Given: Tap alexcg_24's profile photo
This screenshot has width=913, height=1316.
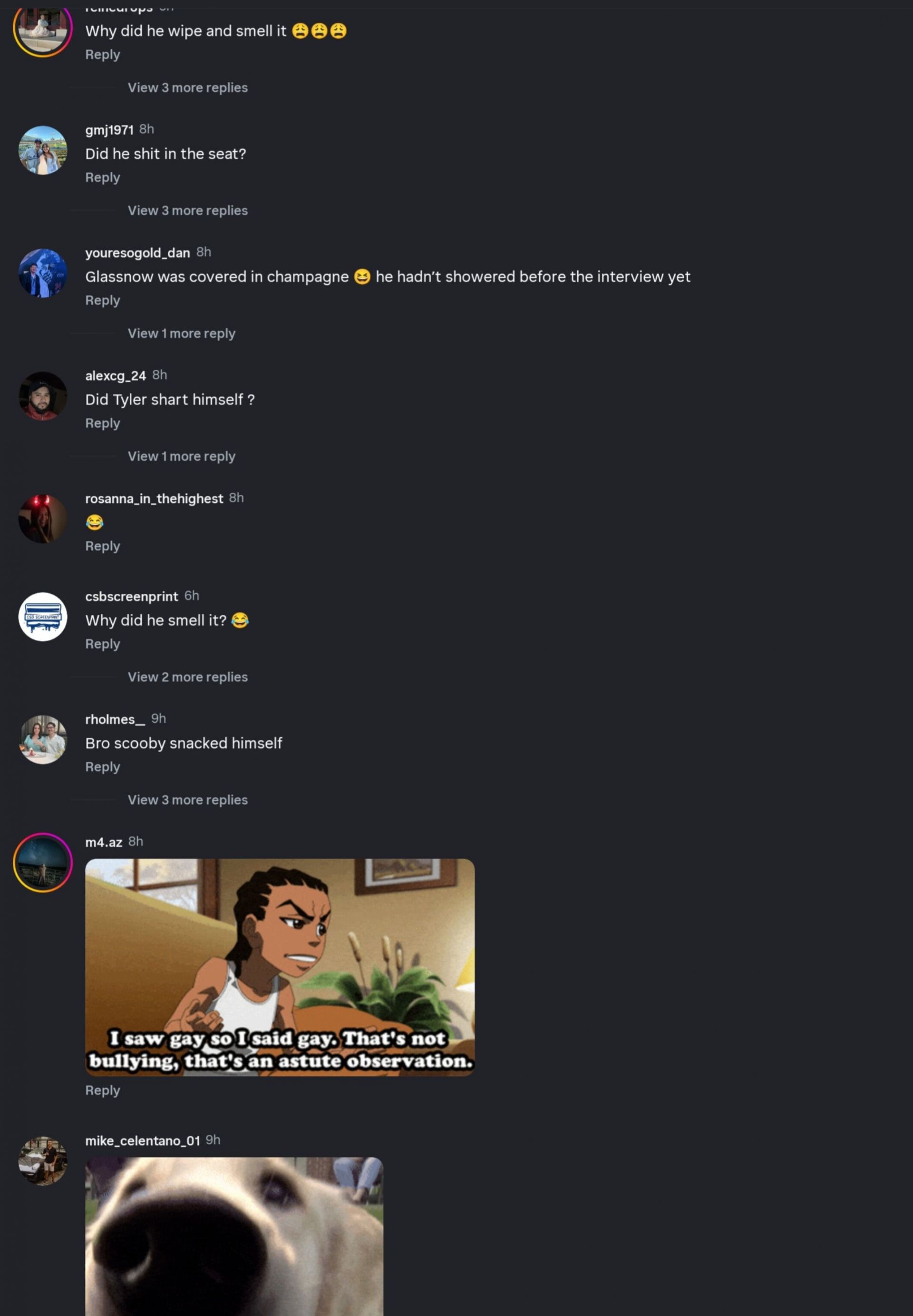Looking at the screenshot, I should (x=43, y=396).
